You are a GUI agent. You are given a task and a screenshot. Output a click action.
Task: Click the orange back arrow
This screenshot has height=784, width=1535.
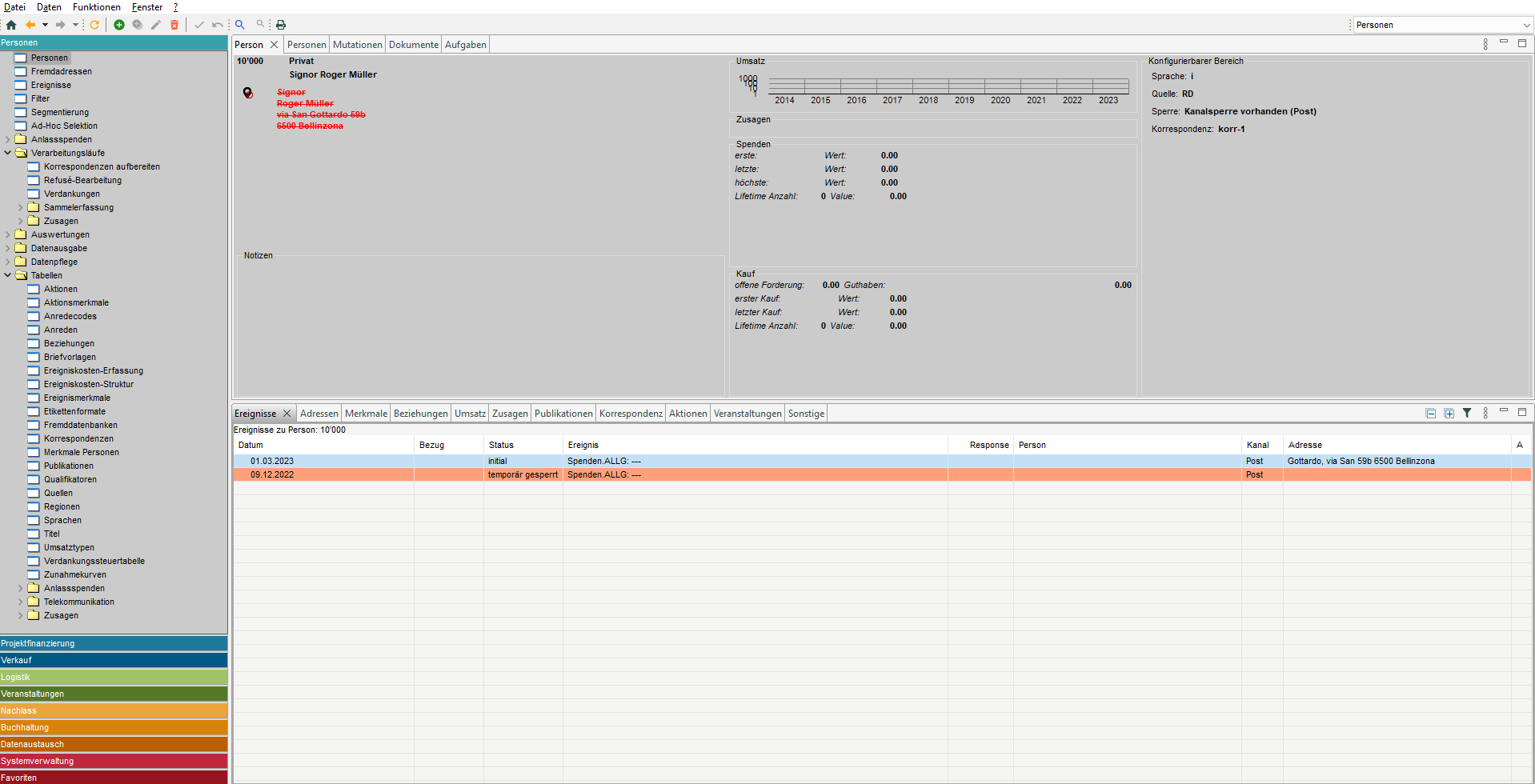point(30,25)
